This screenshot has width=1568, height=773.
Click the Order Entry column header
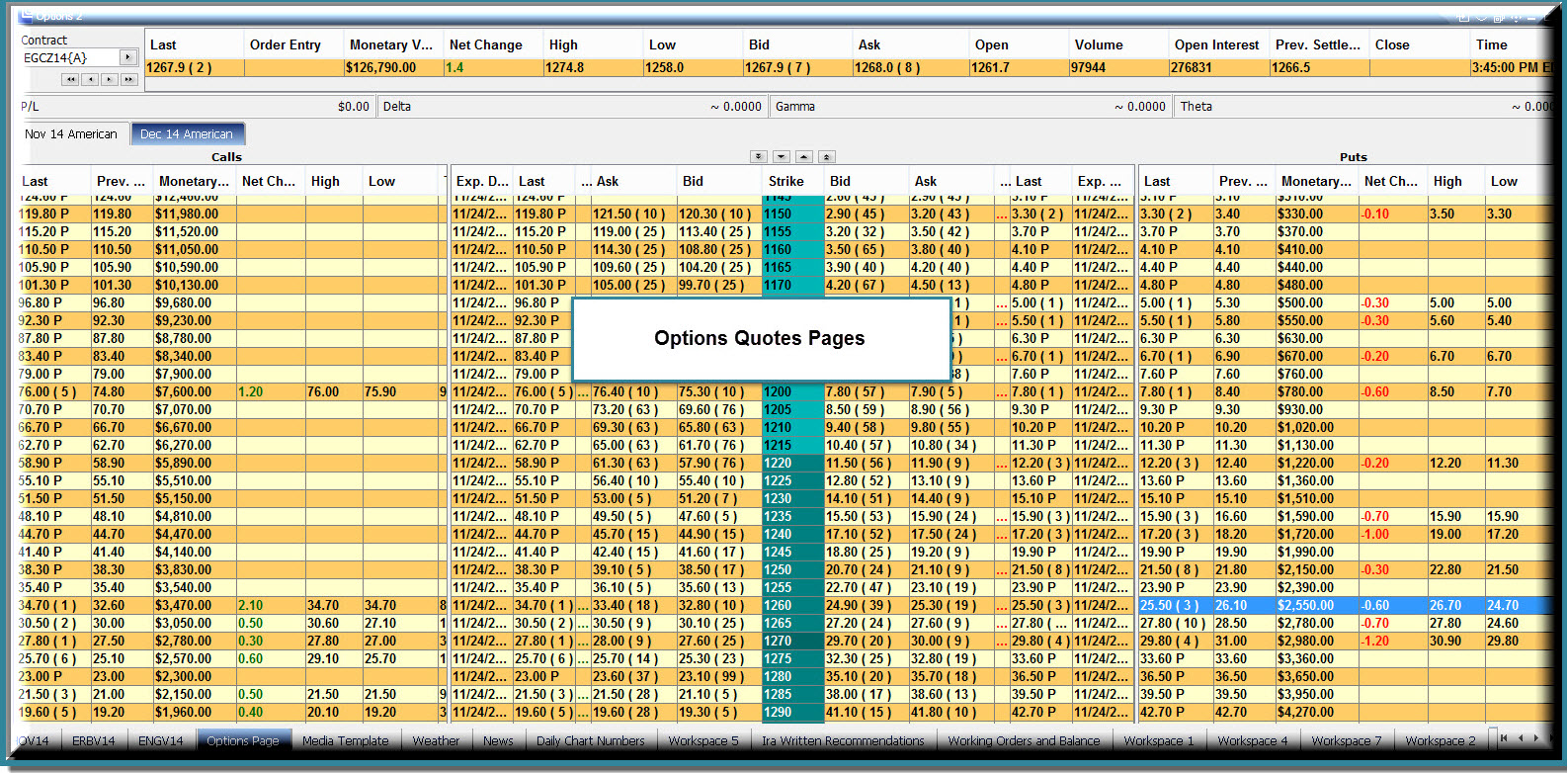click(x=293, y=44)
